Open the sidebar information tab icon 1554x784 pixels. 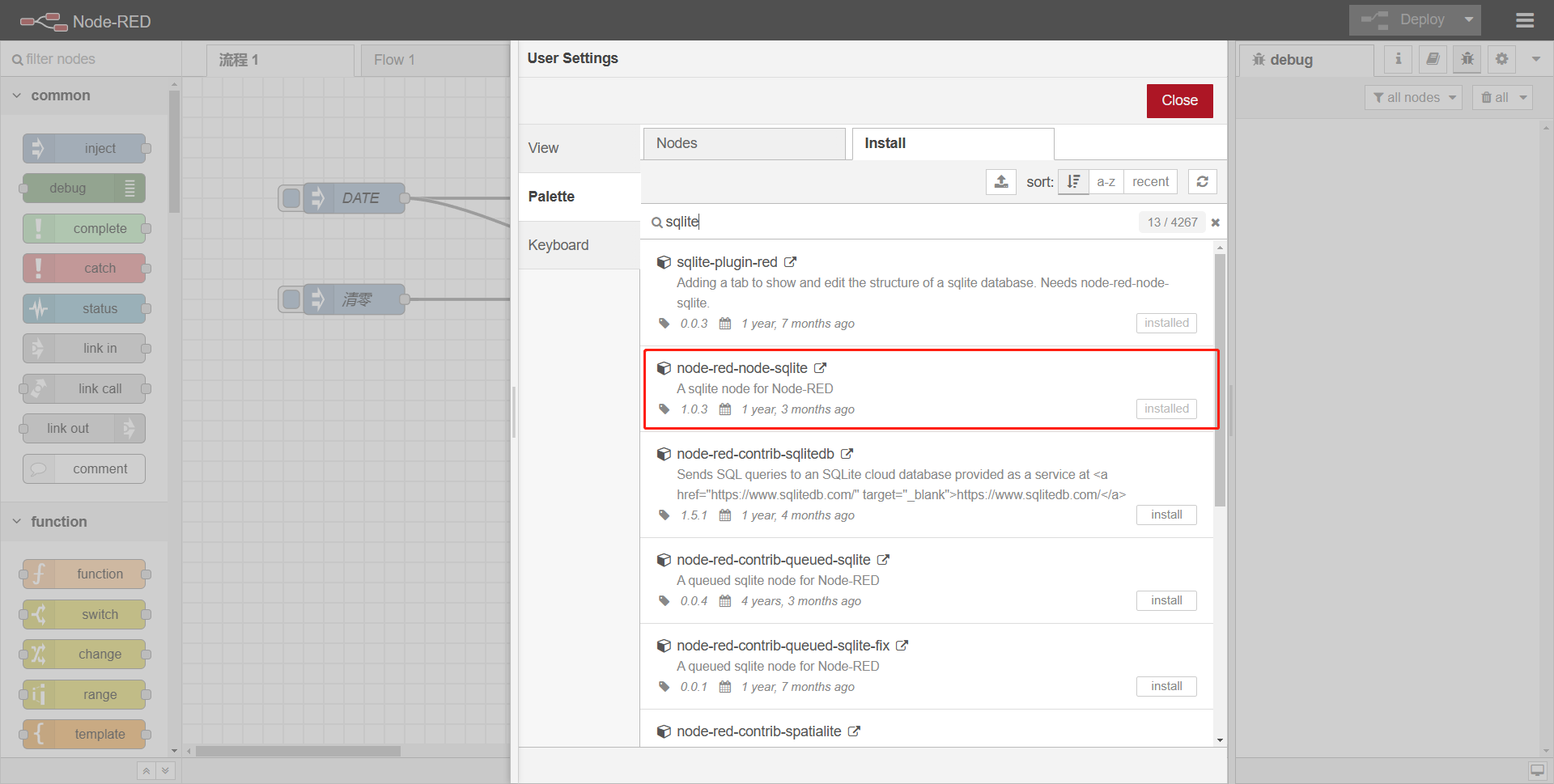[1398, 59]
